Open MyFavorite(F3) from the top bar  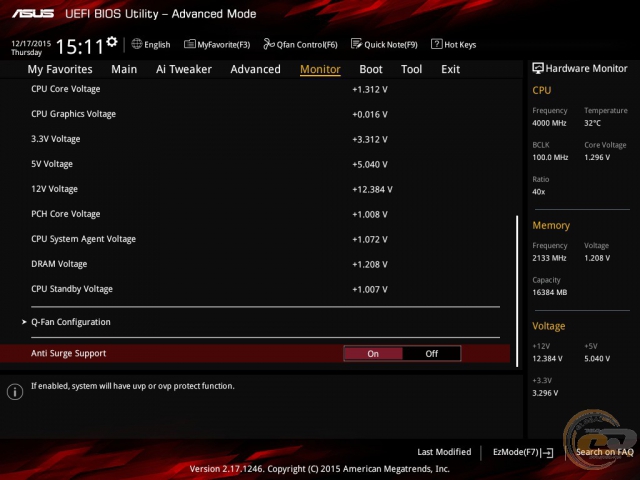217,44
